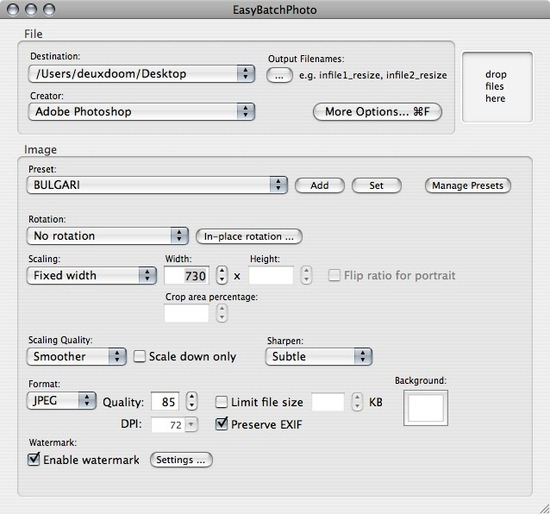Viewport: 550px width, 514px height.
Task: Open the Scaling Quality dropdown
Action: 76,356
